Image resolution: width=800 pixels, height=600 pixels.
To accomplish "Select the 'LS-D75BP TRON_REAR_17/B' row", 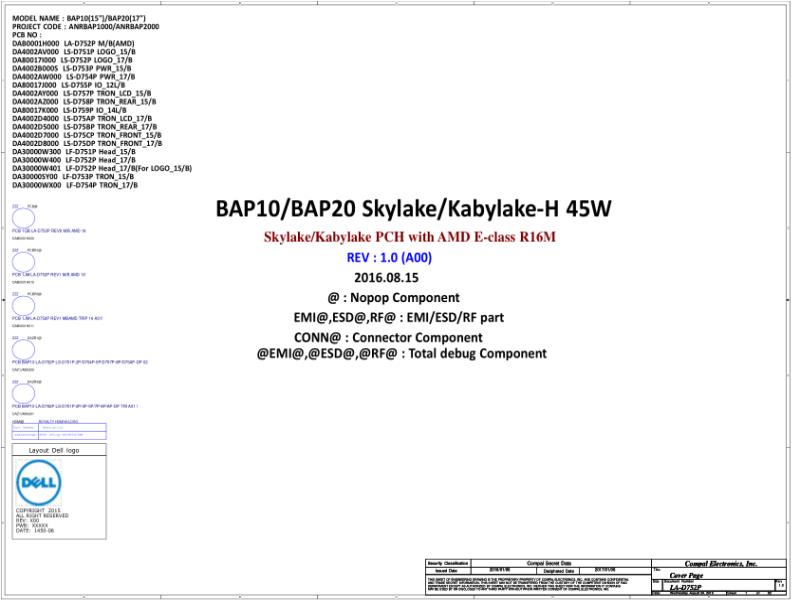I will (85, 127).
